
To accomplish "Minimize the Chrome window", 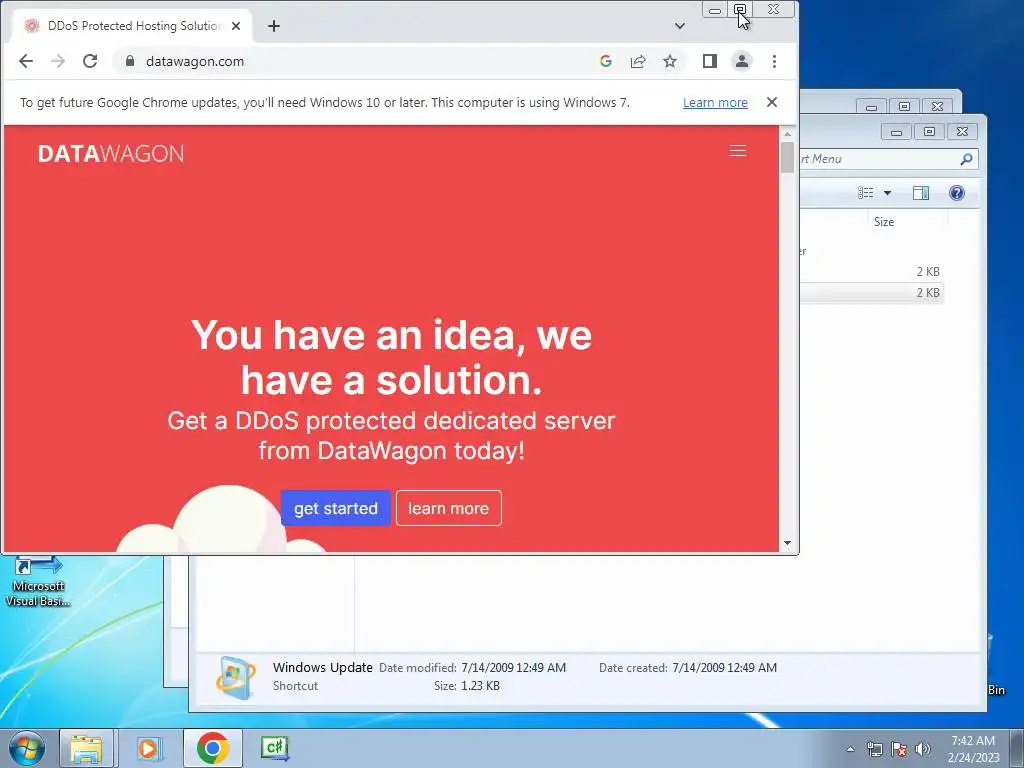I will pos(715,10).
